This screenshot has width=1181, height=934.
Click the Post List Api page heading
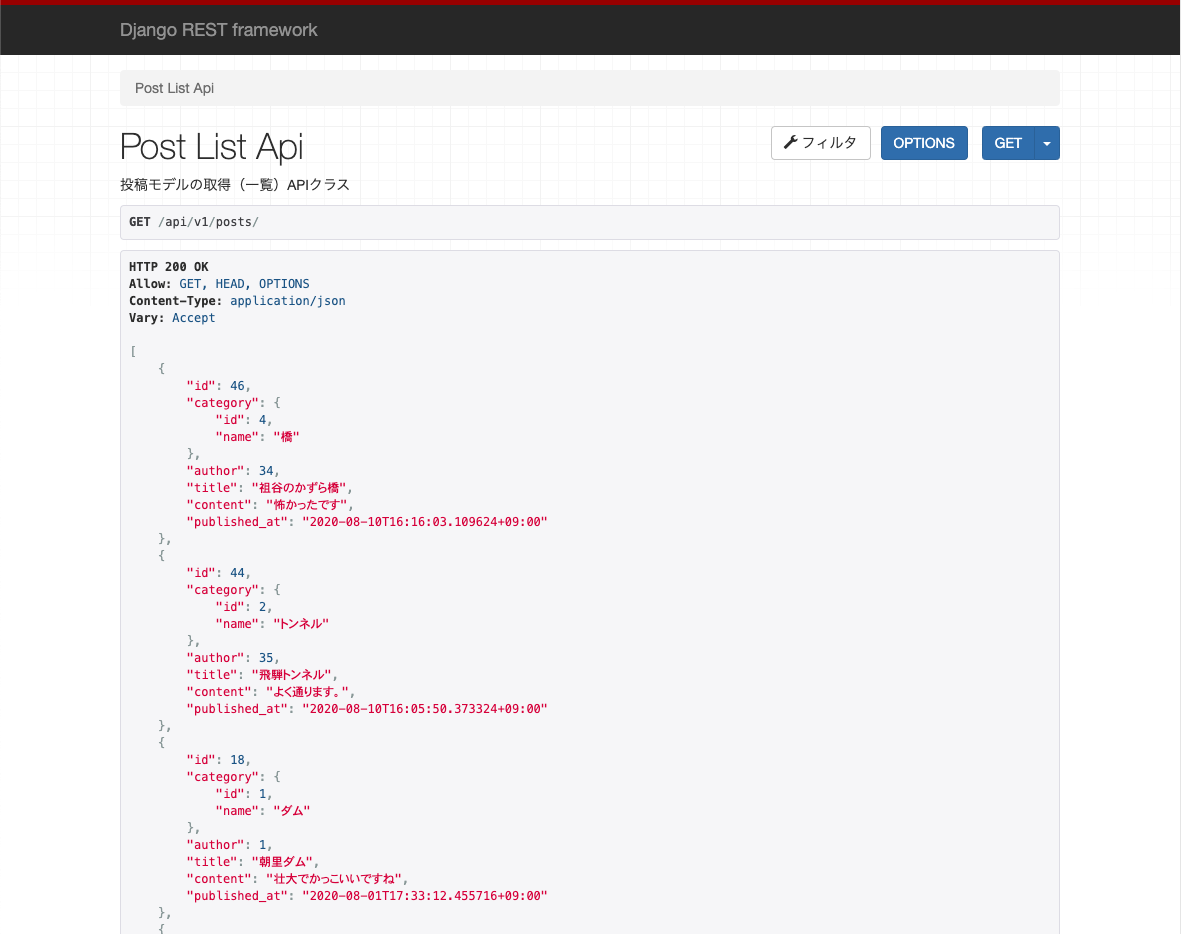pyautogui.click(x=212, y=146)
